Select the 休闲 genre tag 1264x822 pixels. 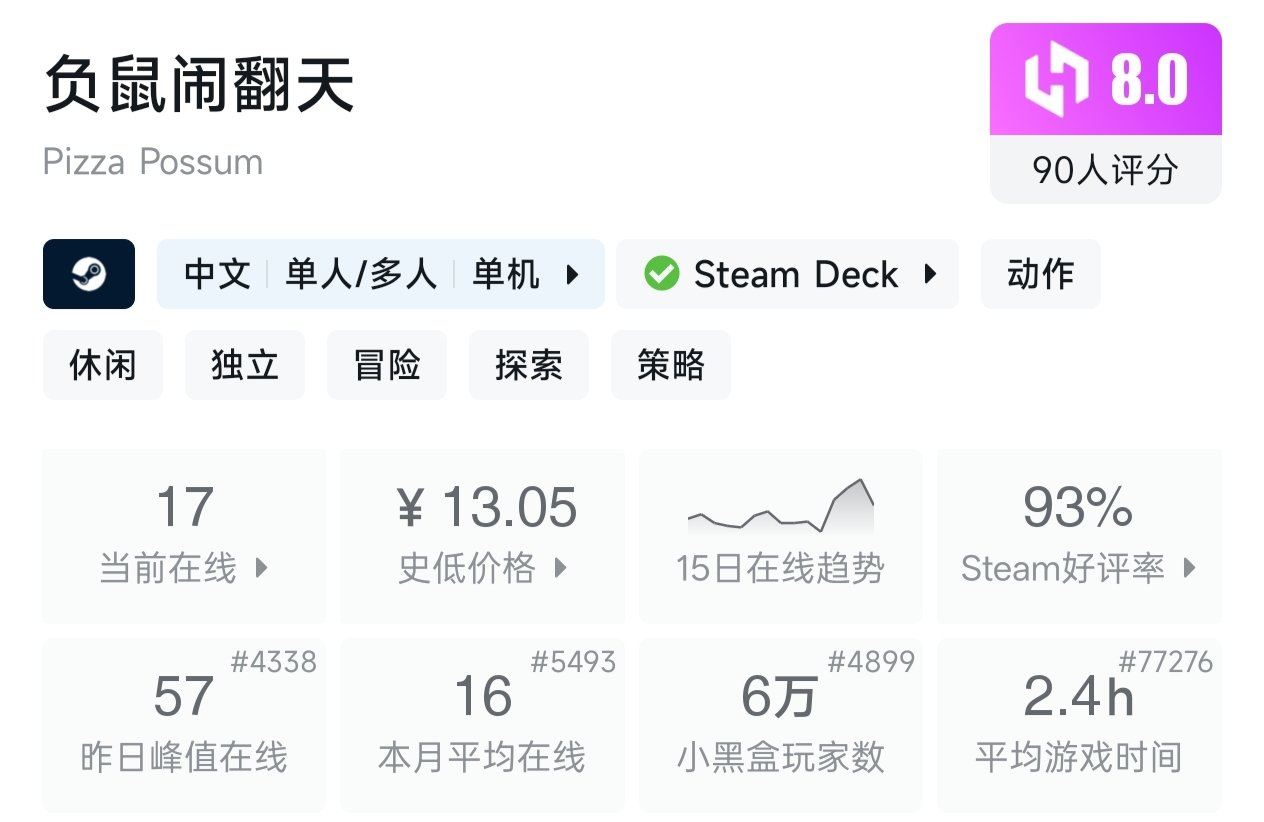pyautogui.click(x=102, y=365)
